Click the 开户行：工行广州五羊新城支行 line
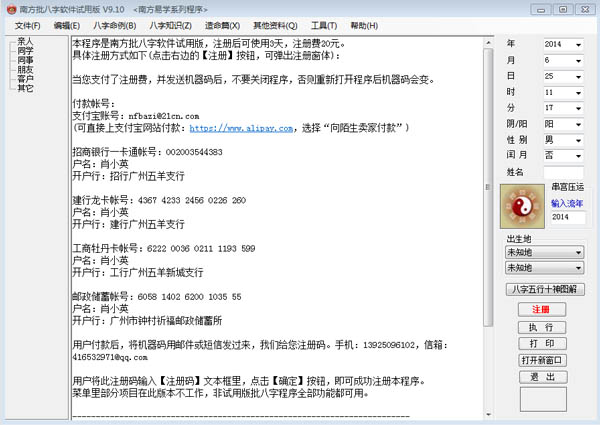The image size is (600, 425). tap(138, 273)
